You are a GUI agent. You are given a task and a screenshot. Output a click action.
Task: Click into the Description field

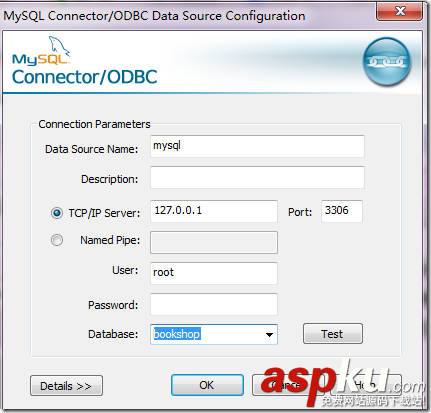tap(257, 177)
